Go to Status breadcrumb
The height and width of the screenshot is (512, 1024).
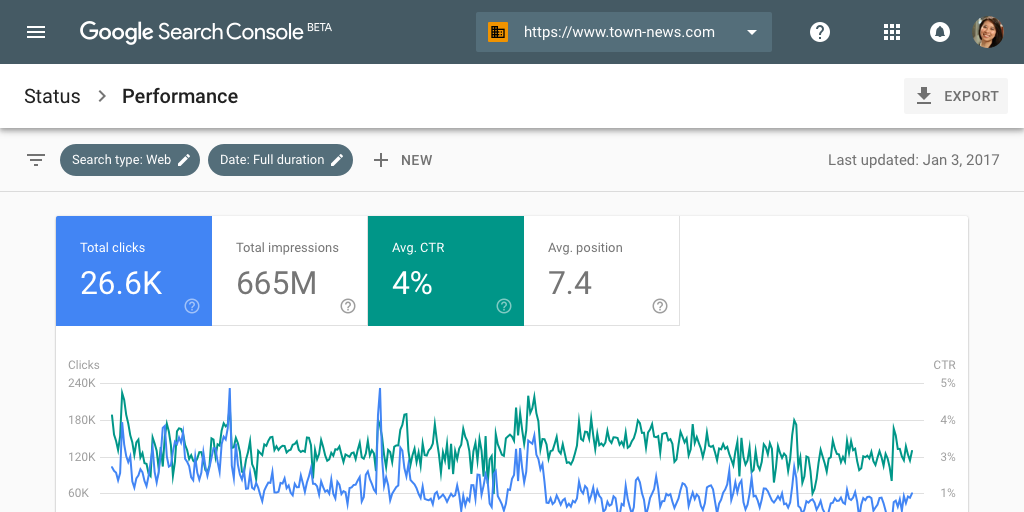pyautogui.click(x=52, y=96)
